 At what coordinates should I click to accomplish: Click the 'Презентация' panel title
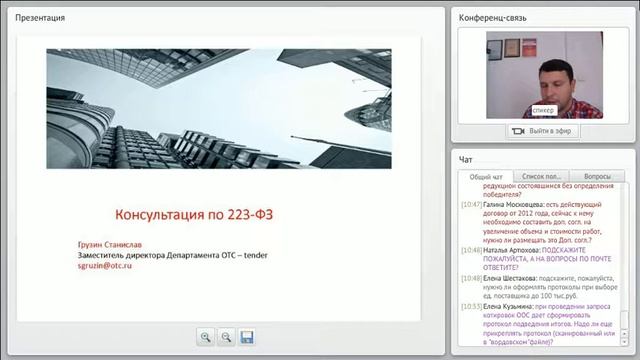[40, 18]
